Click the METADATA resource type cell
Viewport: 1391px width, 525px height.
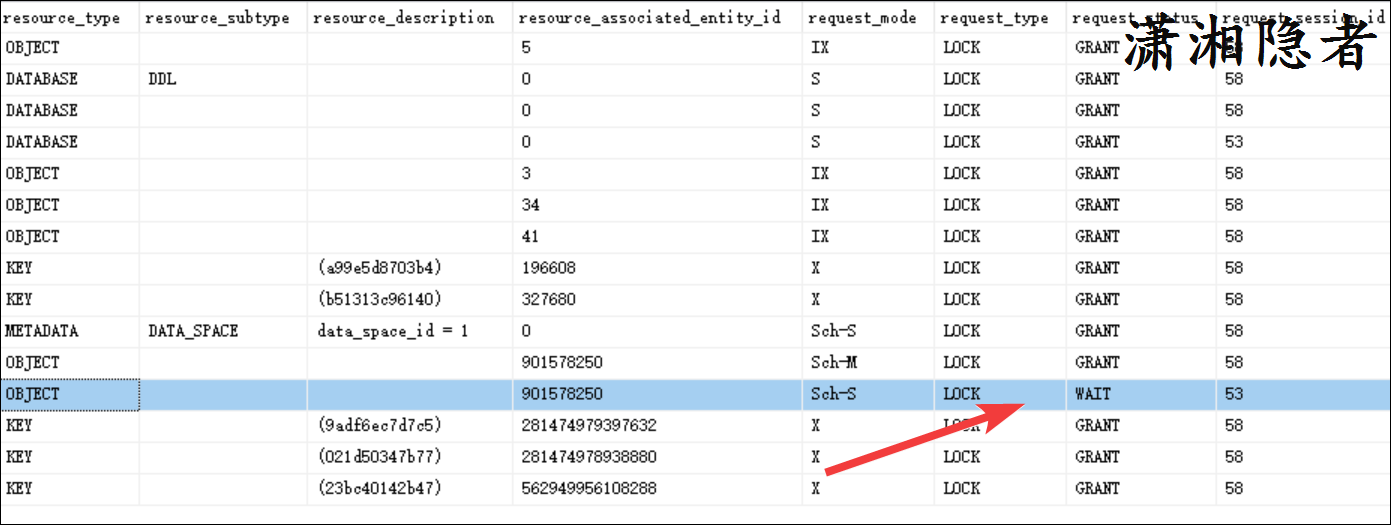point(42,331)
